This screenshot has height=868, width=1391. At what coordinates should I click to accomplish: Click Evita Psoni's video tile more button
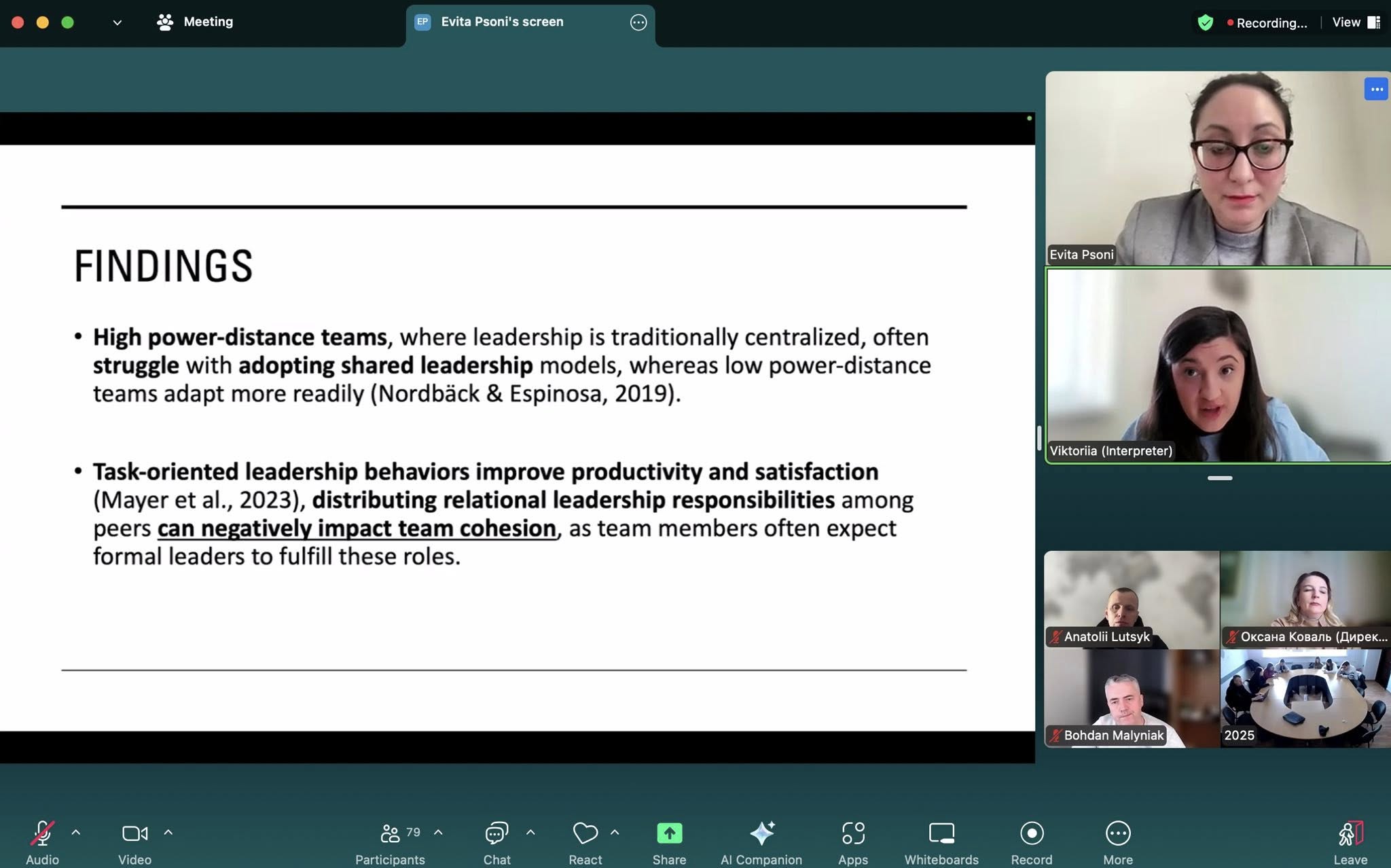[1375, 89]
